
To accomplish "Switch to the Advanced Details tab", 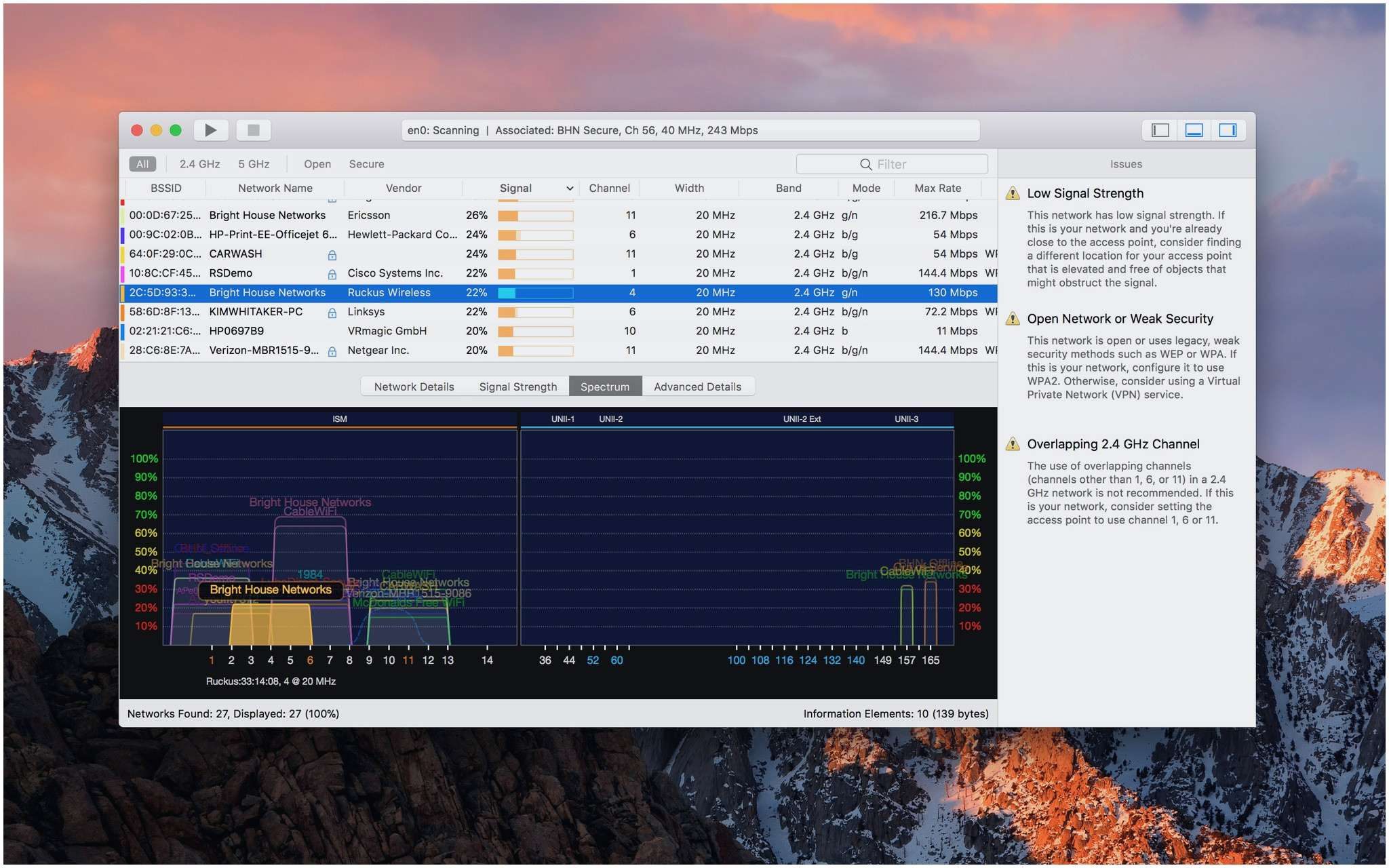I will (x=697, y=386).
